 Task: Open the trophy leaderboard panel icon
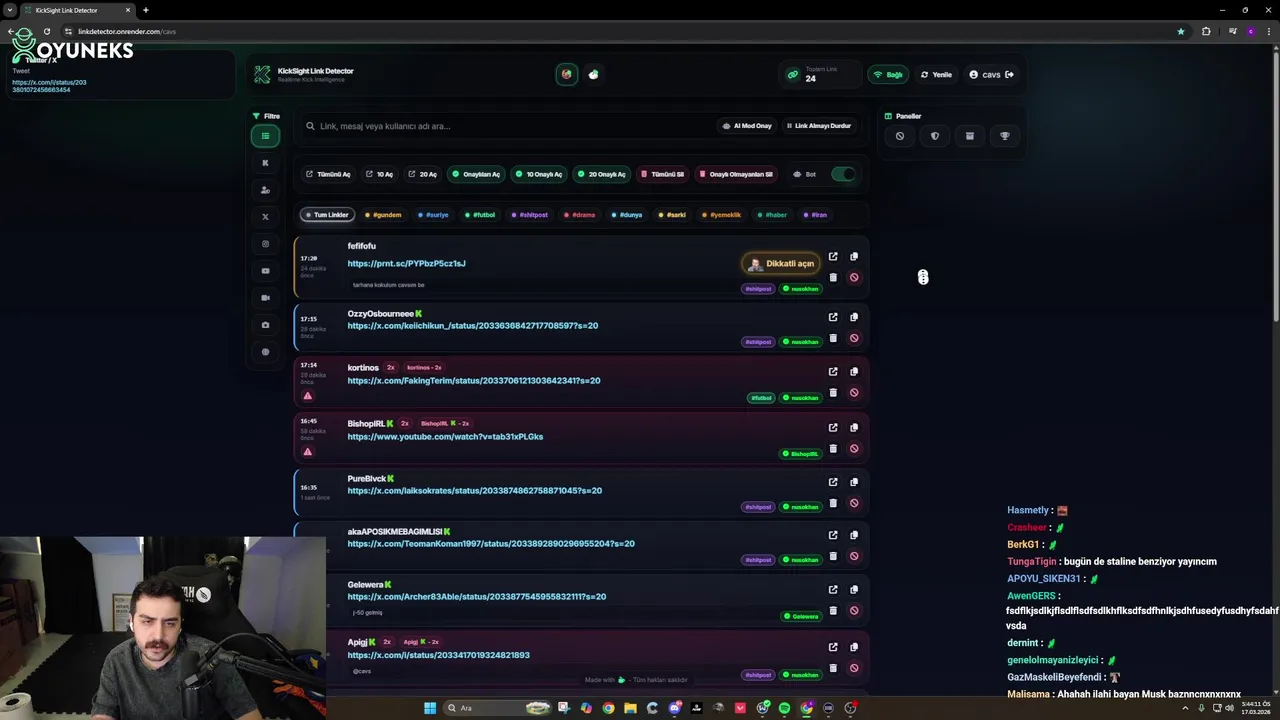pos(1005,136)
